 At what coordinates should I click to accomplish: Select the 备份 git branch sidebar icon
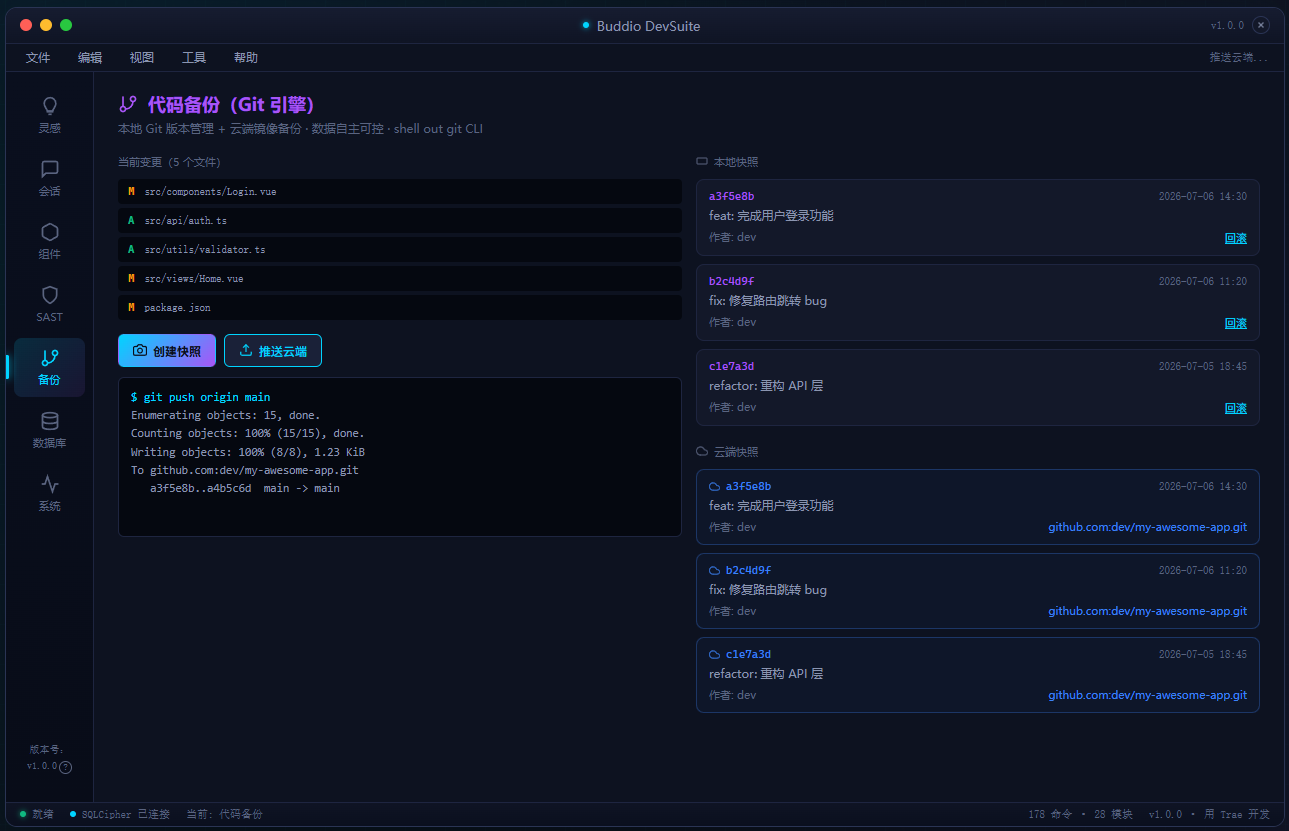click(x=49, y=367)
